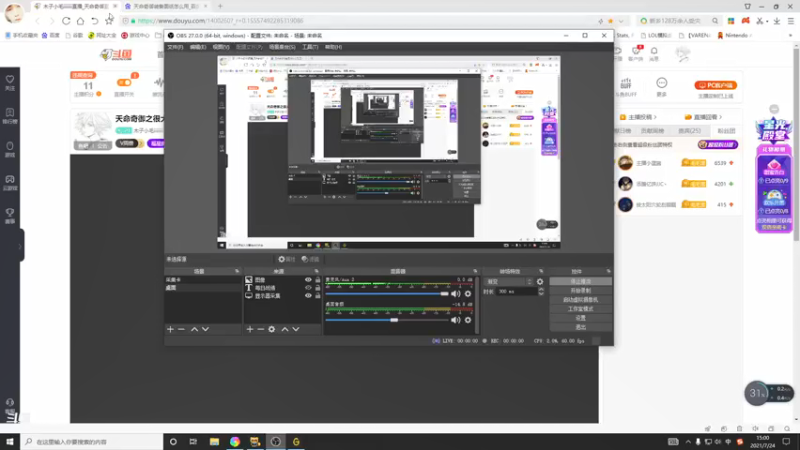This screenshot has height=450, width=800.
Task: Click the Exit button in OBS Controls
Action: click(x=581, y=328)
